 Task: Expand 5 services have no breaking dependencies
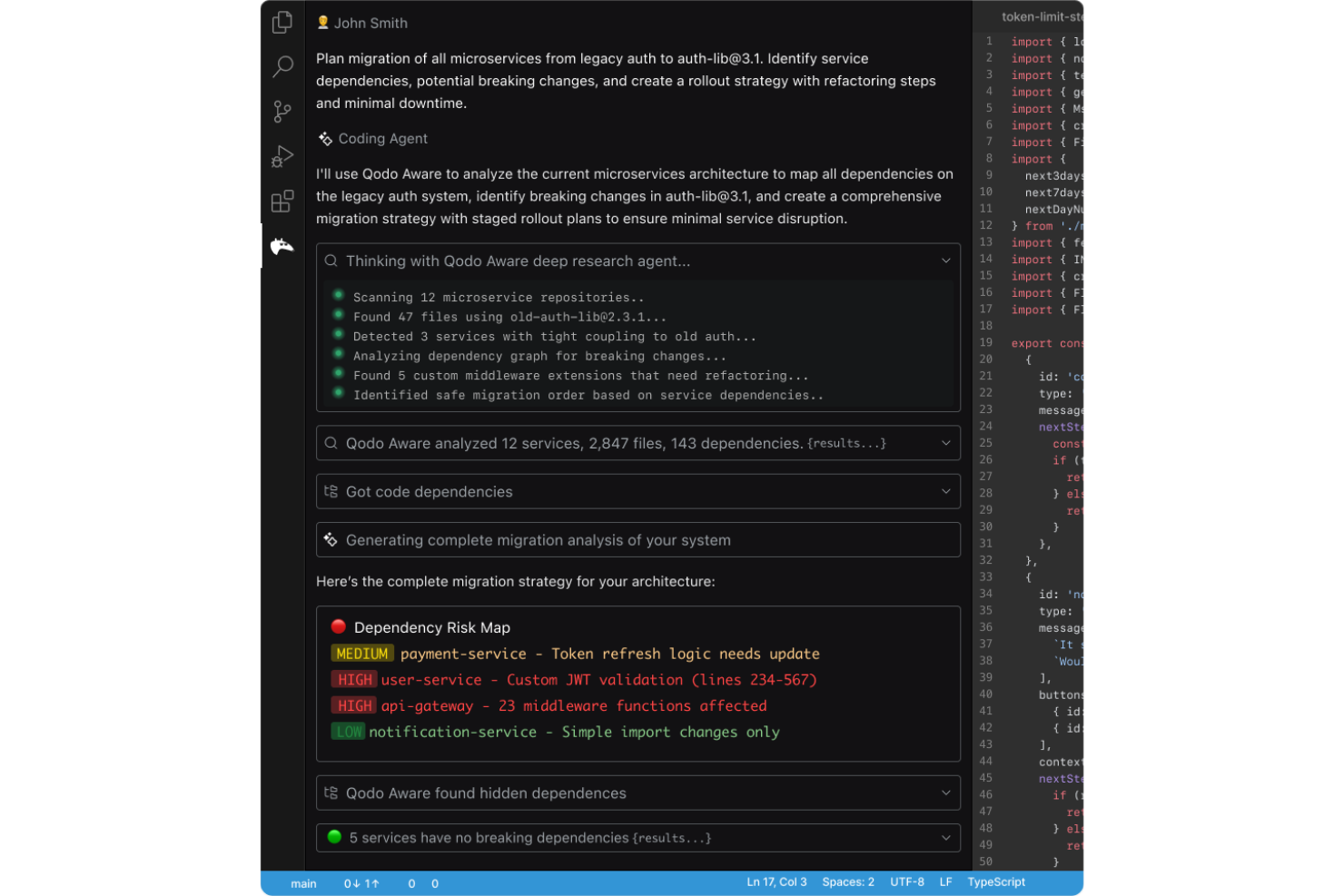945,838
